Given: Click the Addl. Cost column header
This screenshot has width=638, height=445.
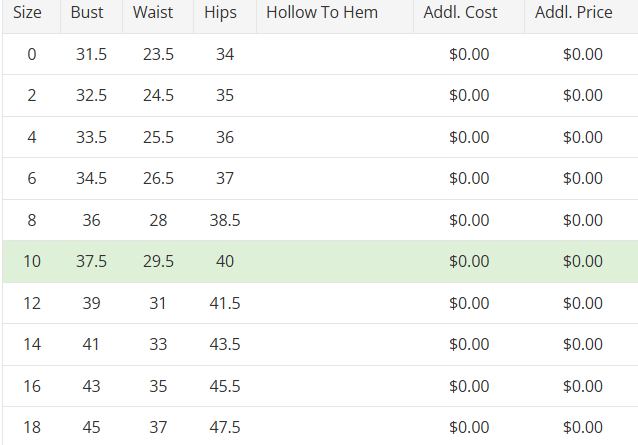Looking at the screenshot, I should pyautogui.click(x=468, y=14).
